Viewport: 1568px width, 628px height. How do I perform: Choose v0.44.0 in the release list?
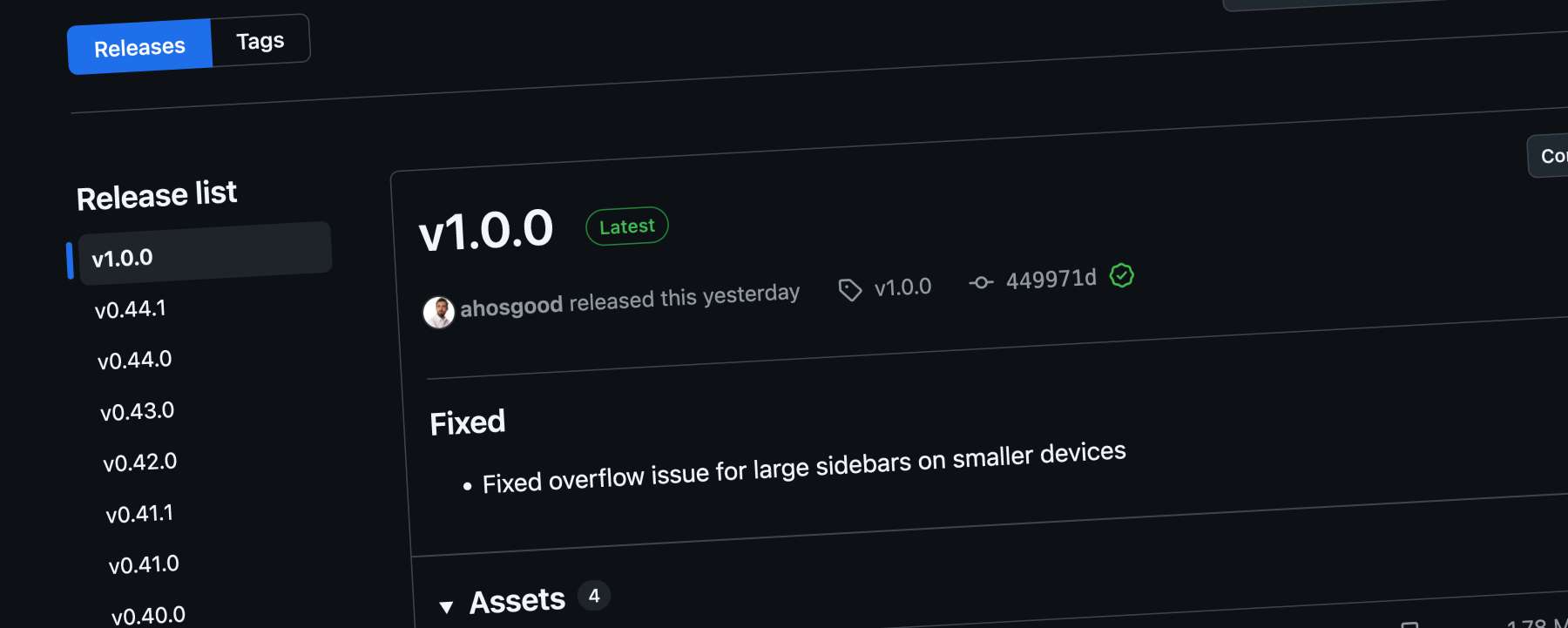[x=135, y=360]
